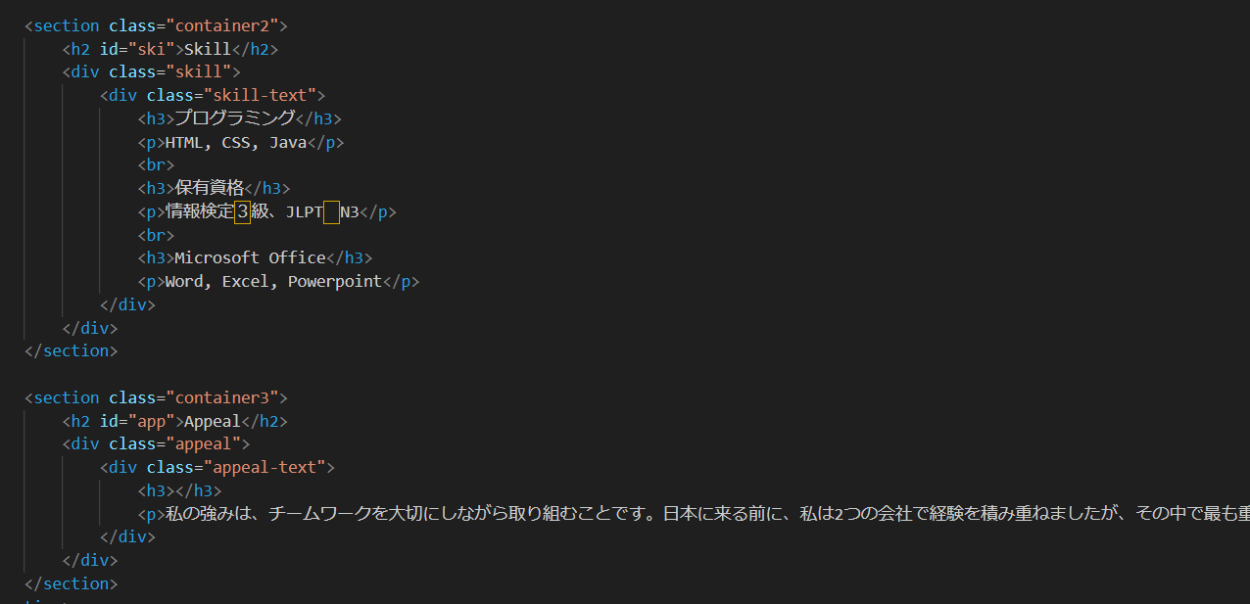1250x604 pixels.
Task: Place cursor inside the empty h3 tag
Action: point(175,491)
